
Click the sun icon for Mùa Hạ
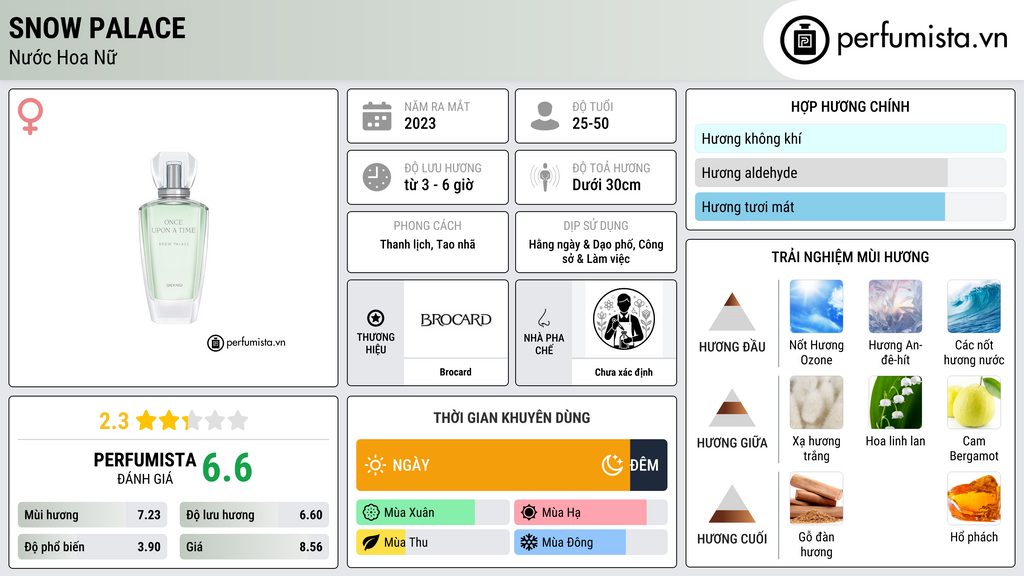[529, 513]
